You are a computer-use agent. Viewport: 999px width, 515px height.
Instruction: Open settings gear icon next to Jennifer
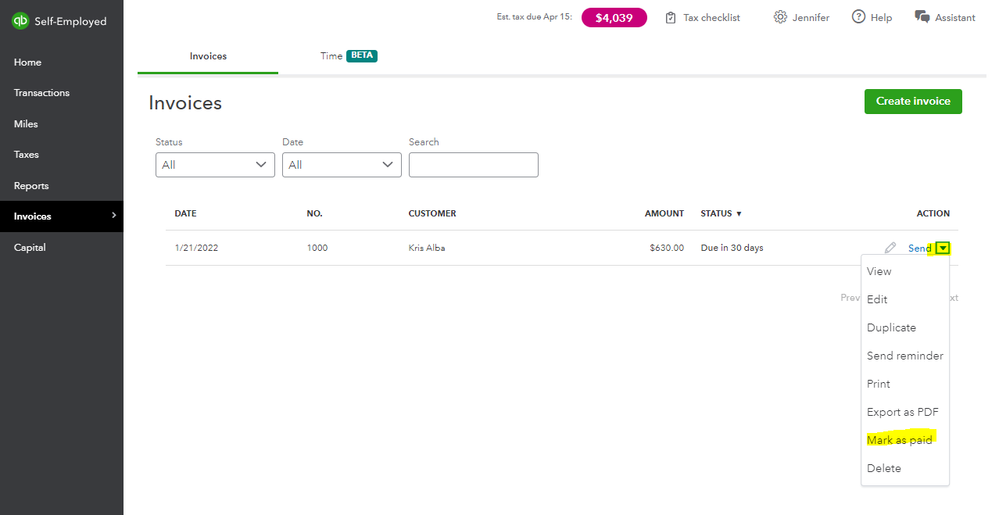point(780,17)
